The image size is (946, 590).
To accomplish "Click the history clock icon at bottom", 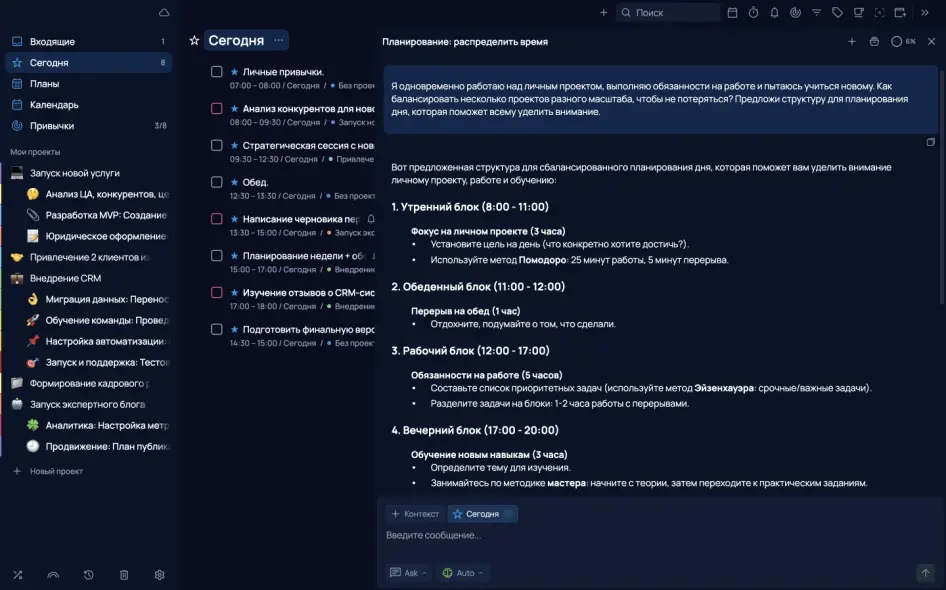I will coord(89,575).
